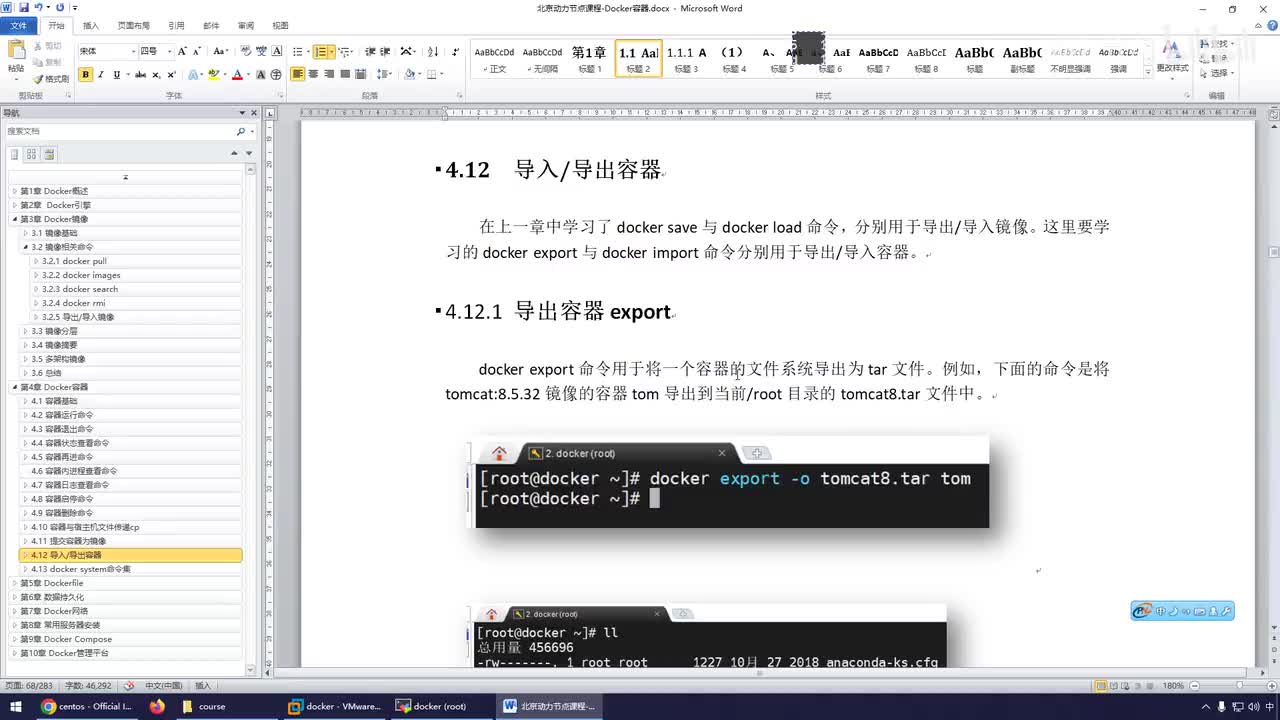Toggle superscript formatting
The height and width of the screenshot is (720, 1280).
click(171, 74)
